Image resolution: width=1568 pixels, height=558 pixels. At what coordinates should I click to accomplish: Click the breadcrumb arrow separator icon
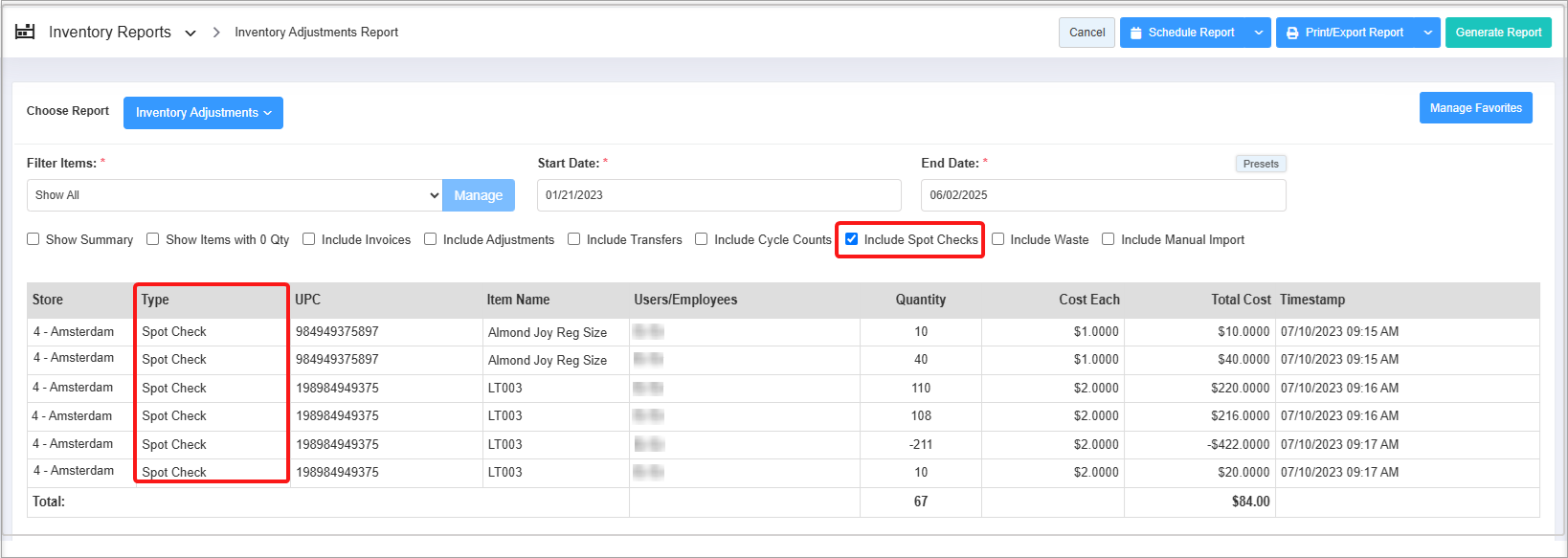click(216, 33)
